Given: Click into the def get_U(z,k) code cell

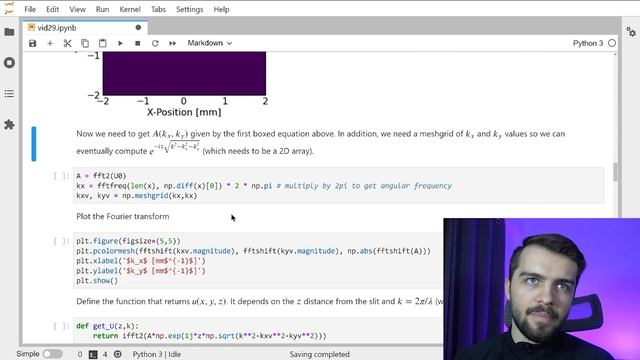Looking at the screenshot, I should [x=258, y=331].
